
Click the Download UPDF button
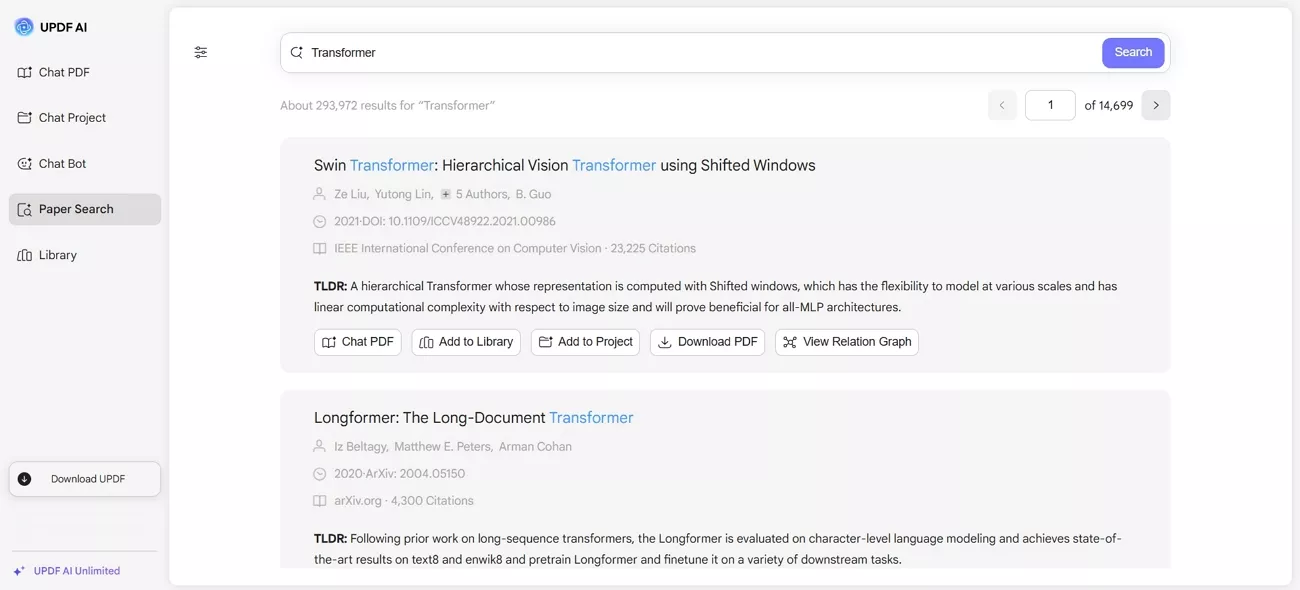[x=85, y=478]
